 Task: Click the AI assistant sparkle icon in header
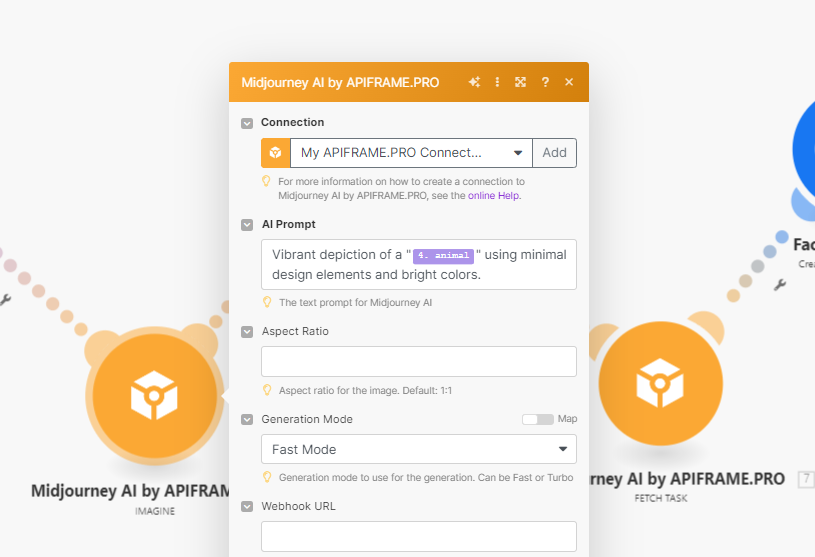tap(474, 82)
